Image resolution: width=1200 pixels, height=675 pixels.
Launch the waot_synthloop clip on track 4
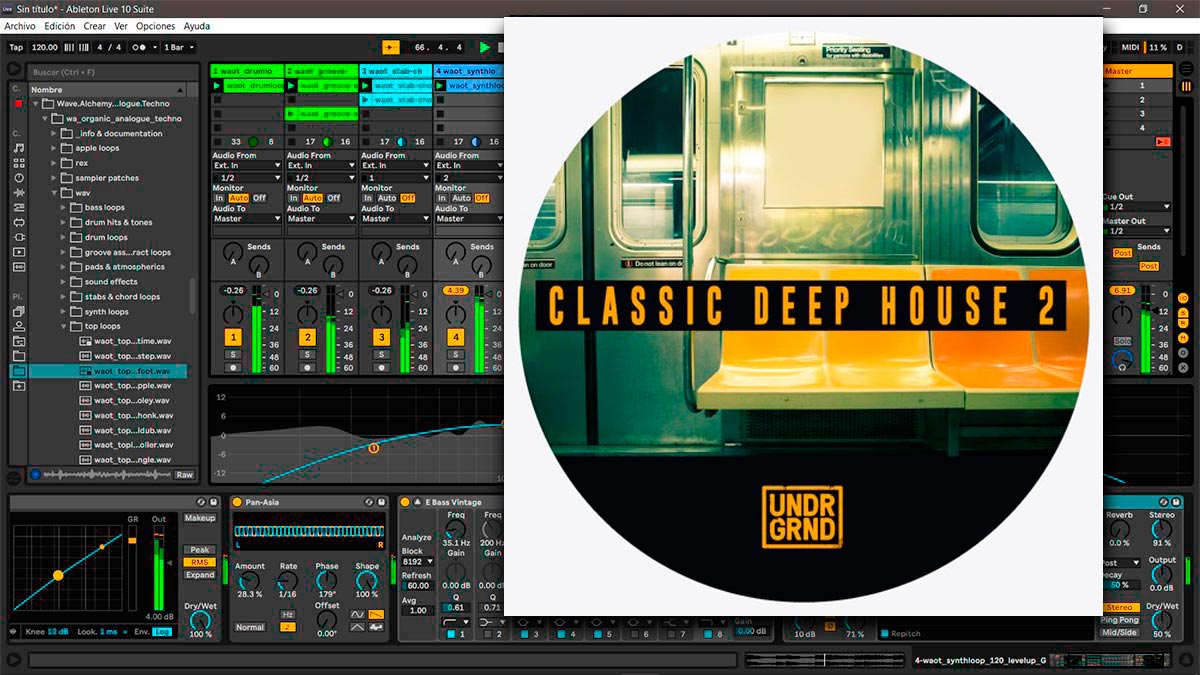click(x=441, y=86)
